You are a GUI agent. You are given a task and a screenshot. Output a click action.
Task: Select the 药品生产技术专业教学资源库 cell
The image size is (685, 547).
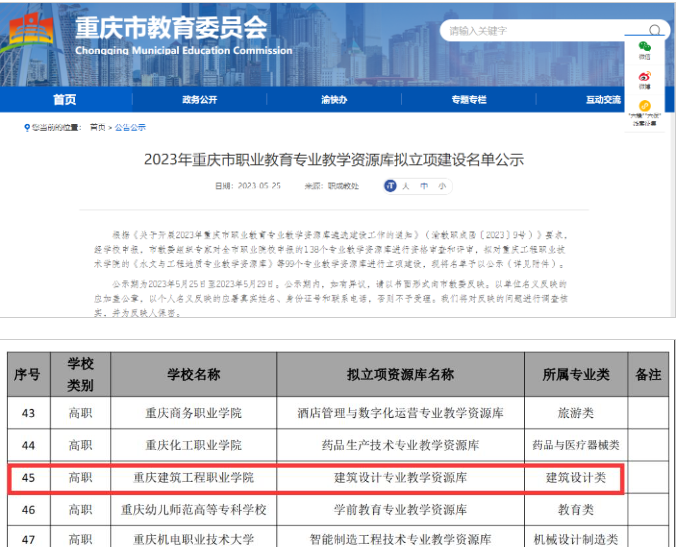[400, 445]
